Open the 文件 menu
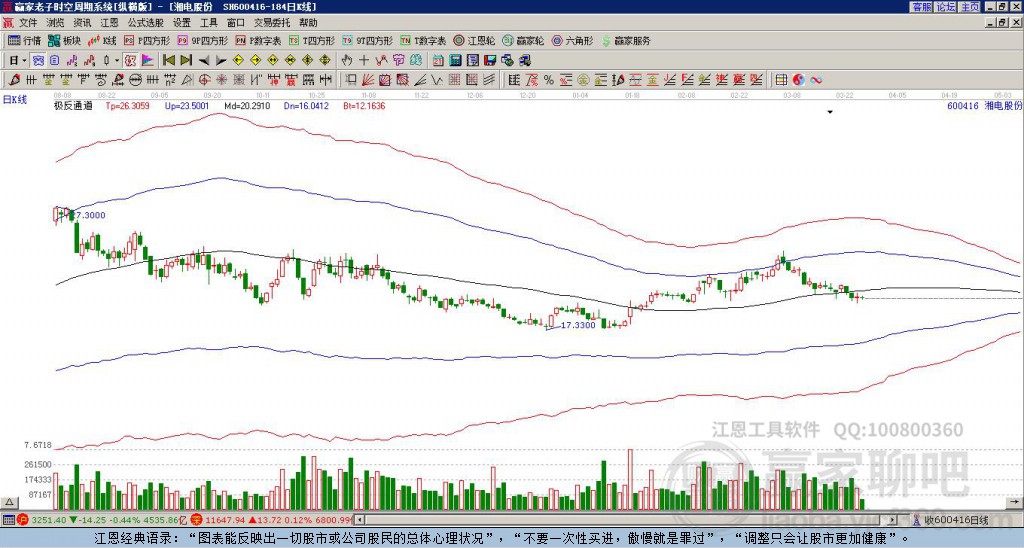Image resolution: width=1024 pixels, height=548 pixels. (x=28, y=23)
